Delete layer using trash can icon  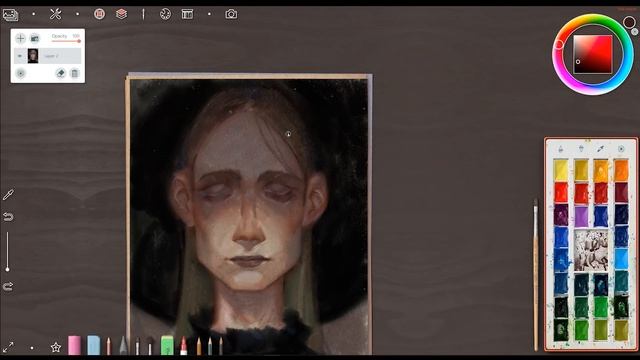tap(74, 73)
